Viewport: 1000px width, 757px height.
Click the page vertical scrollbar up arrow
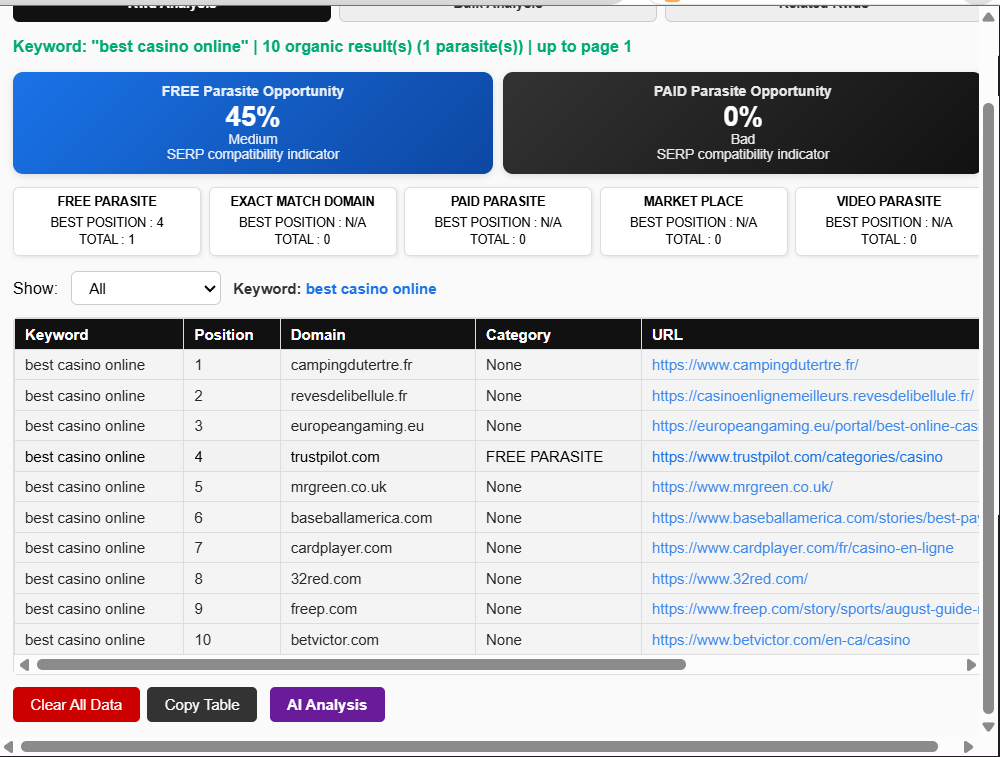coord(988,17)
